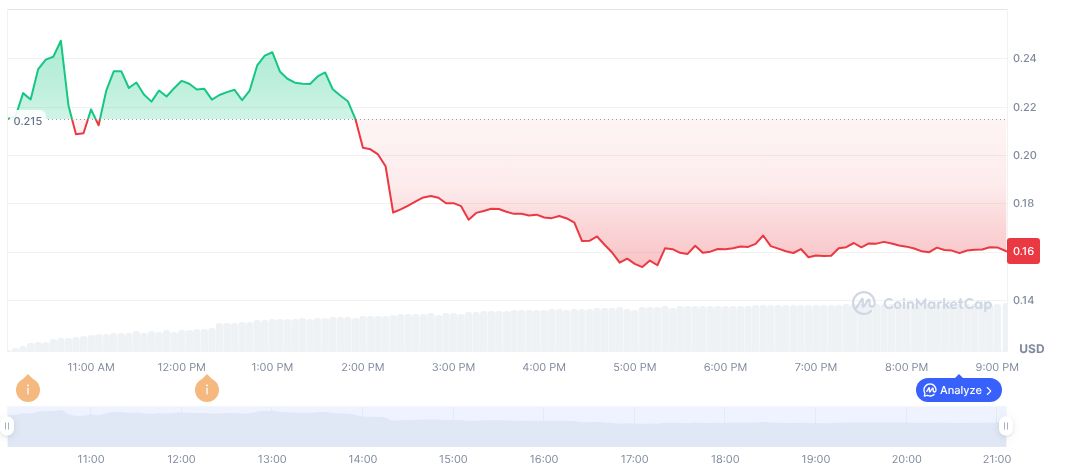Click 17:00 in the range navigator

point(634,459)
